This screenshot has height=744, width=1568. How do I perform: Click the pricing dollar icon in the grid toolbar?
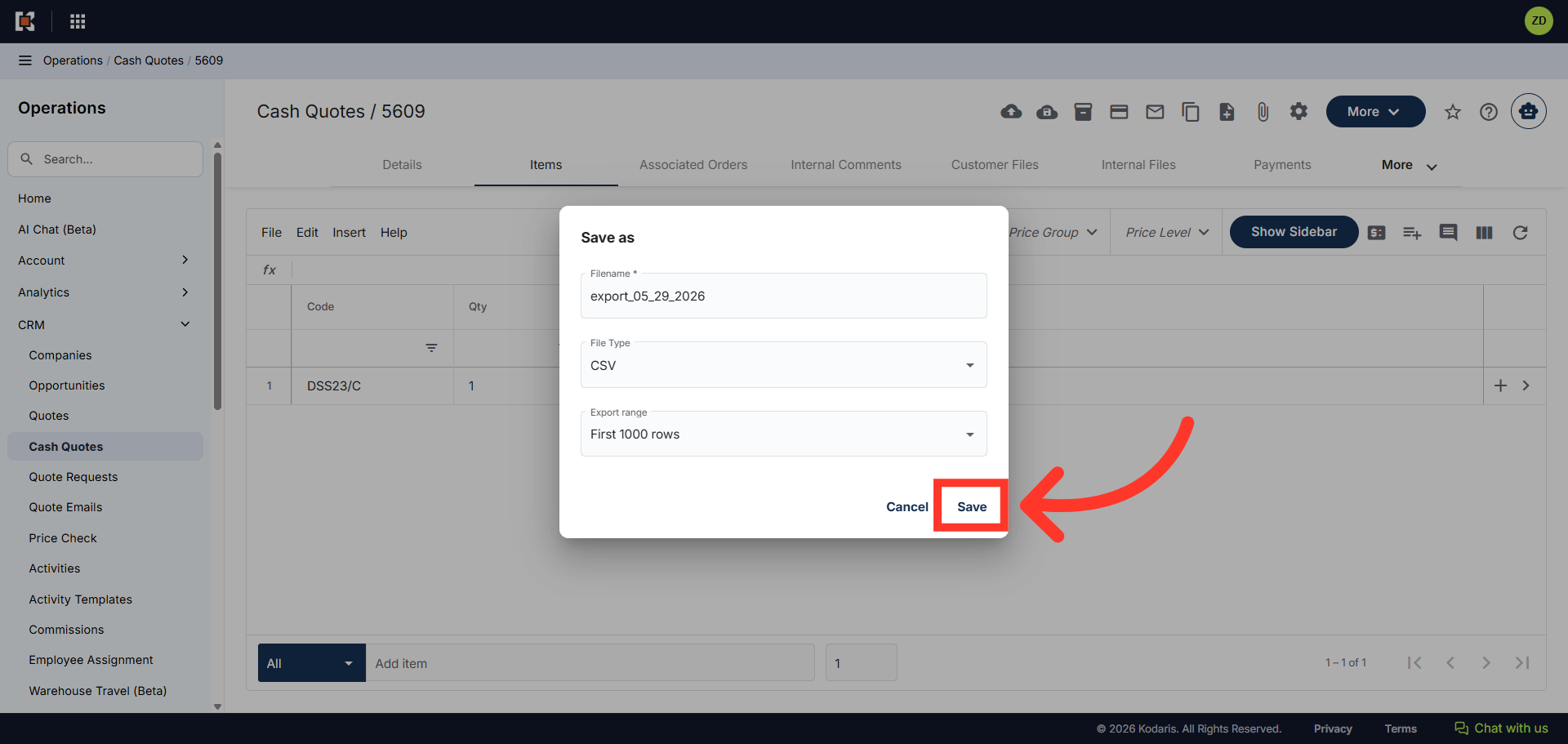pos(1377,233)
